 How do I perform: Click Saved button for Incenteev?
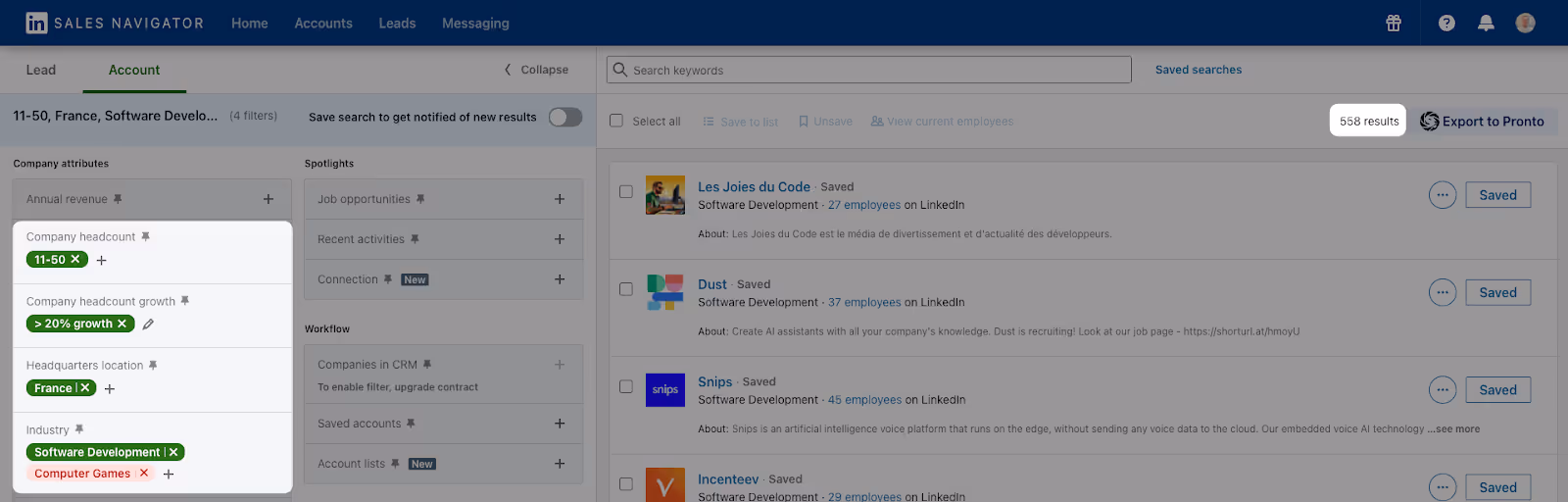tap(1498, 487)
